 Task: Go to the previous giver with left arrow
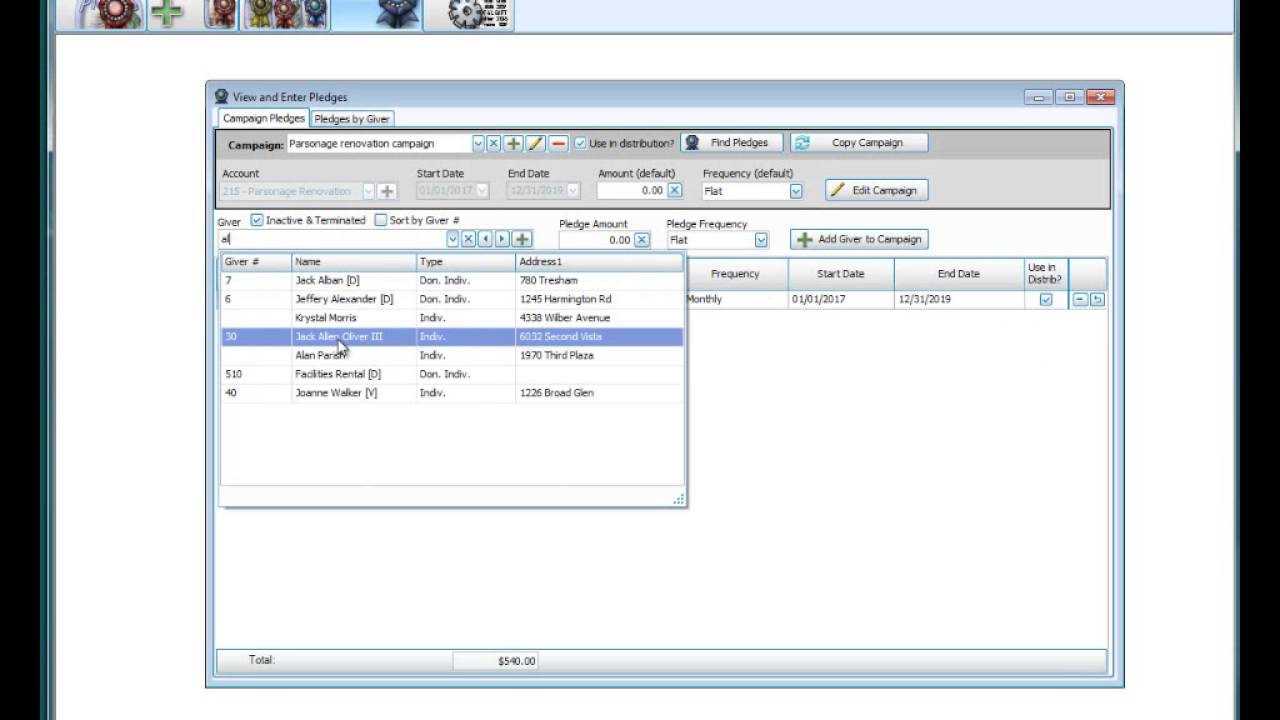(x=485, y=240)
